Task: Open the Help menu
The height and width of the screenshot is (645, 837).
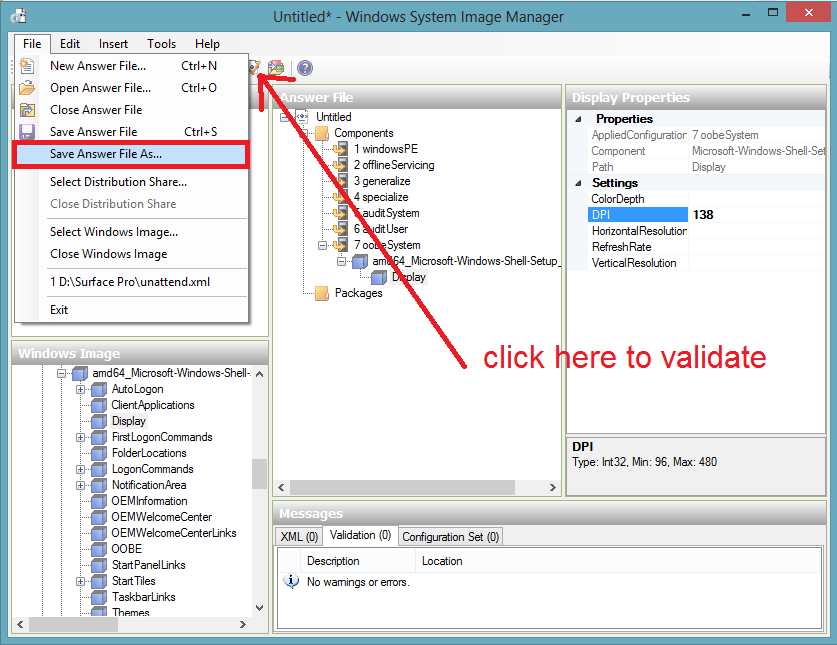Action: [x=207, y=44]
